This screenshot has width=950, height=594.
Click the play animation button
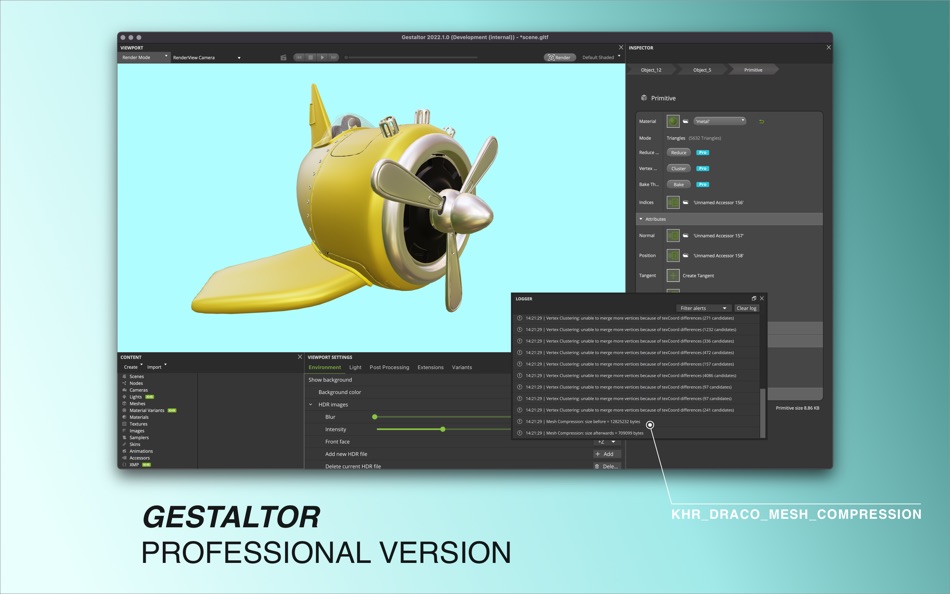click(322, 58)
